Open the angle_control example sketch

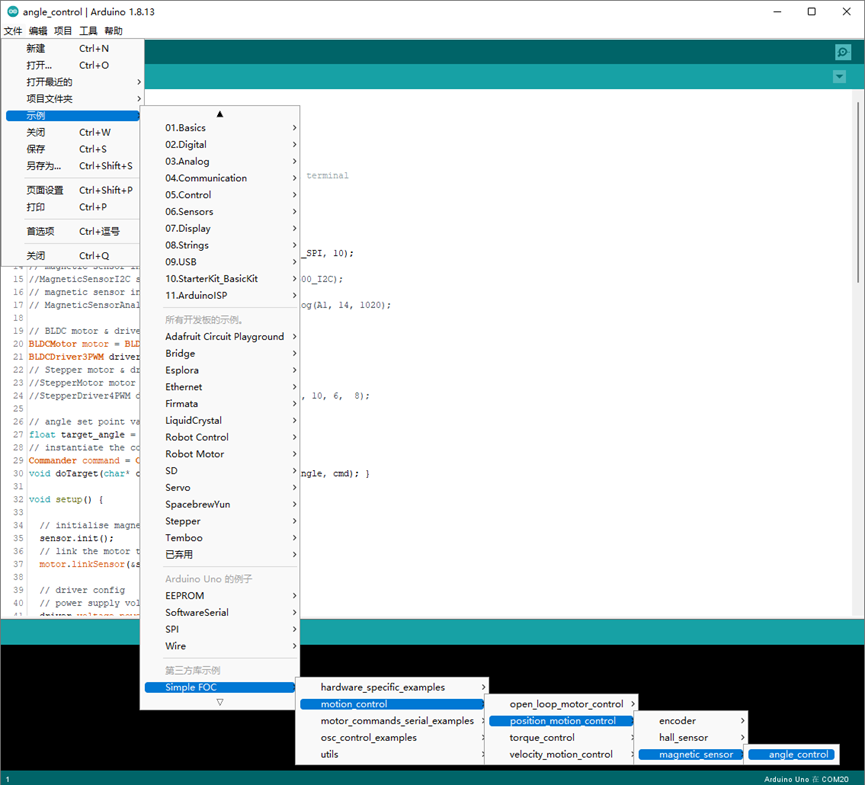792,754
